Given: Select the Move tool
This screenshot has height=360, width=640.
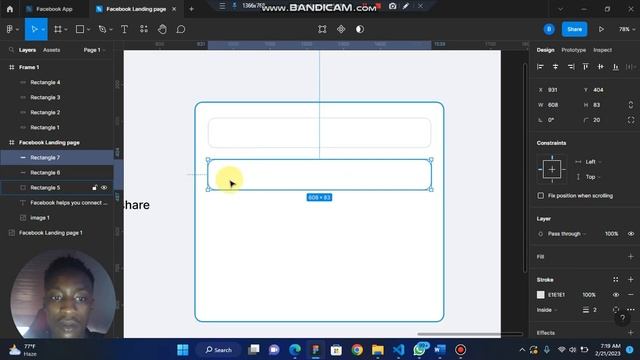Looking at the screenshot, I should pos(34,29).
